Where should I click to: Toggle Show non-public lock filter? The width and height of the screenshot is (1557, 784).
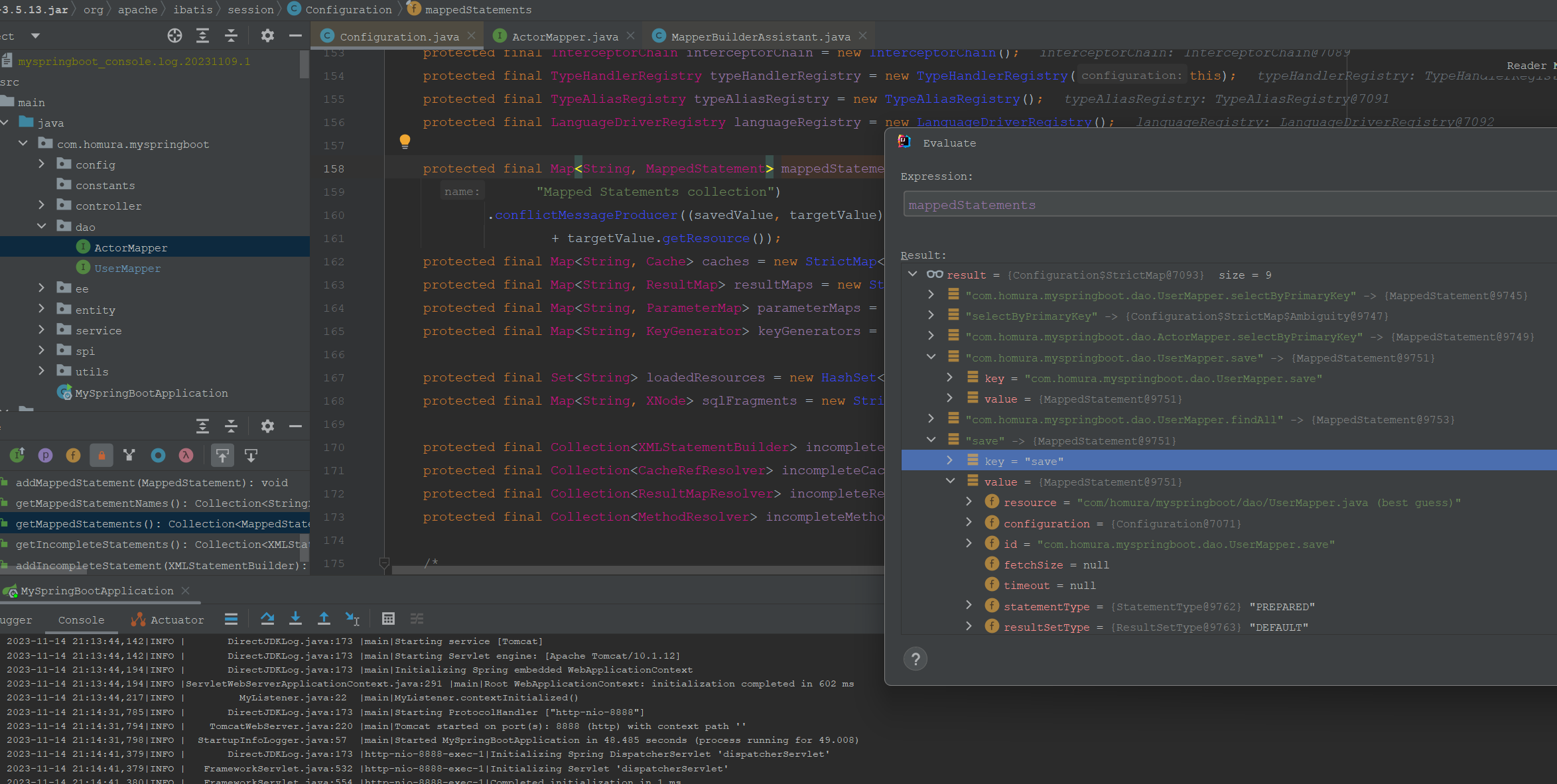(x=102, y=455)
